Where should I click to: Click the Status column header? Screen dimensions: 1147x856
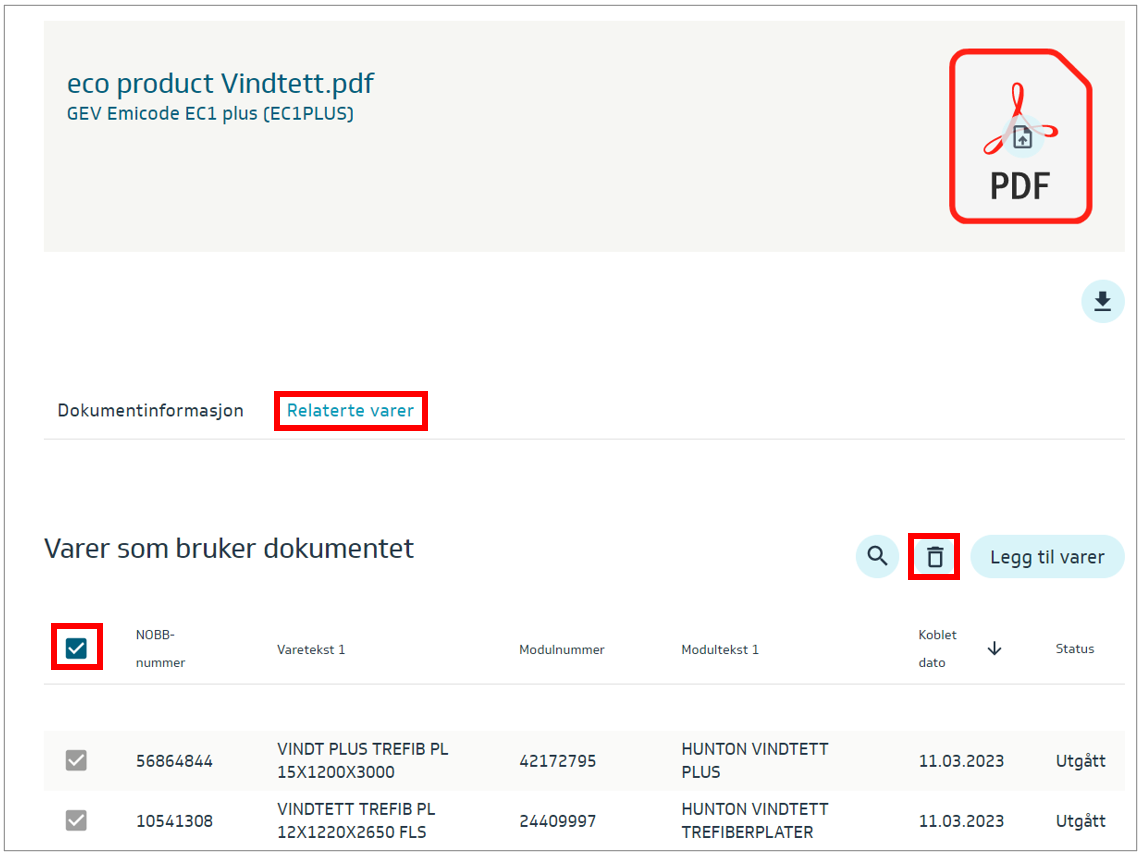point(1075,649)
